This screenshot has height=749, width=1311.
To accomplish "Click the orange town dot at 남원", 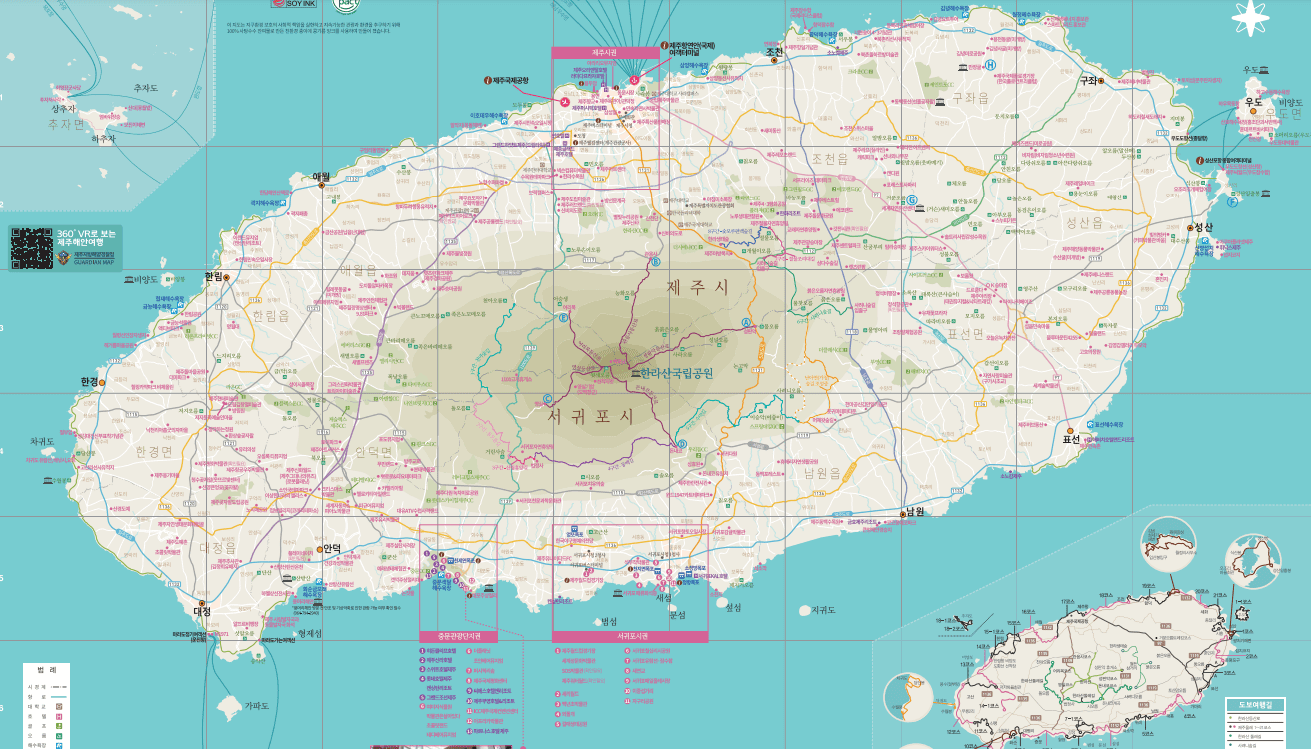I will click(902, 514).
